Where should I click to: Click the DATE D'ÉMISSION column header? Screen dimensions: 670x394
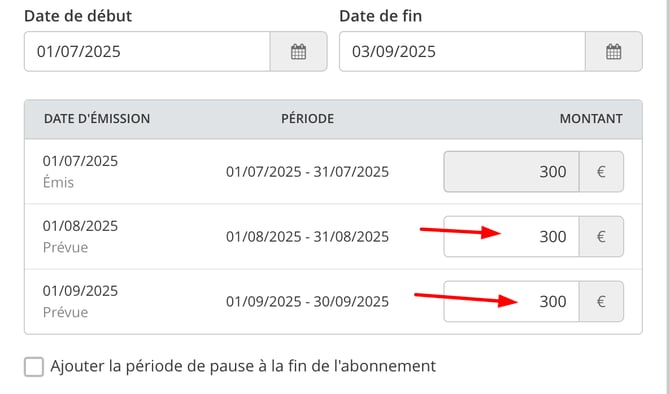(x=97, y=119)
